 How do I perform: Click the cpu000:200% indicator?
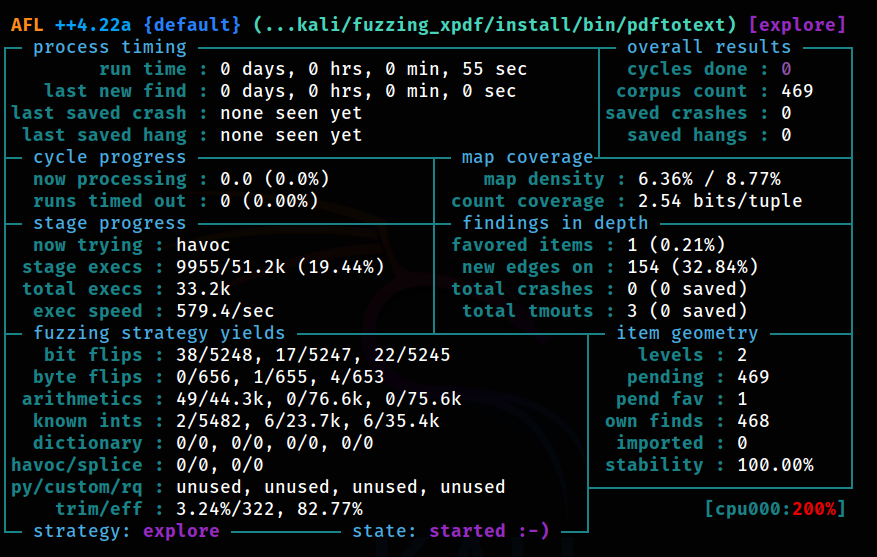775,509
